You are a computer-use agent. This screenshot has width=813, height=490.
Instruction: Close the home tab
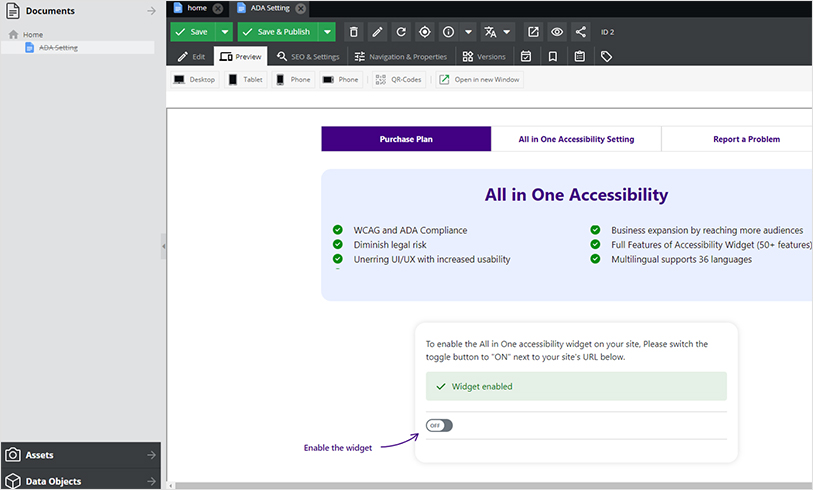click(x=218, y=8)
